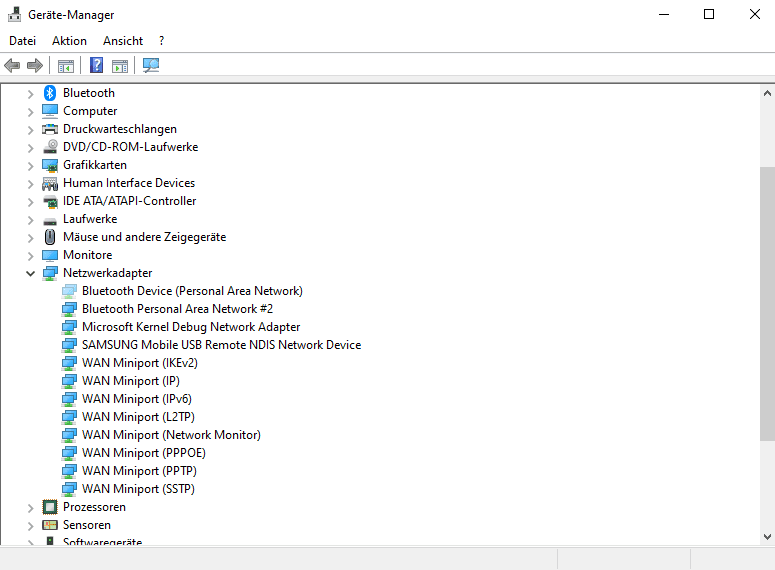Click the Forward arrow toolbar icon
The image size is (775, 570).
35,65
